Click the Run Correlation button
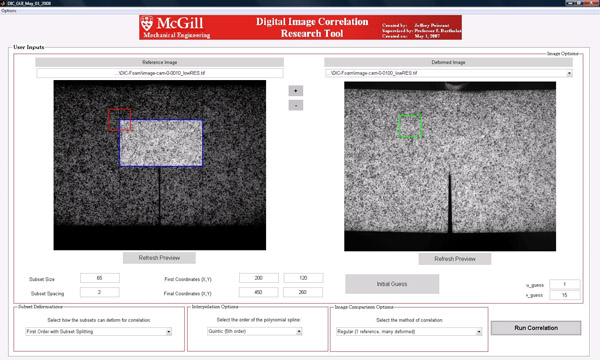 tap(536, 328)
